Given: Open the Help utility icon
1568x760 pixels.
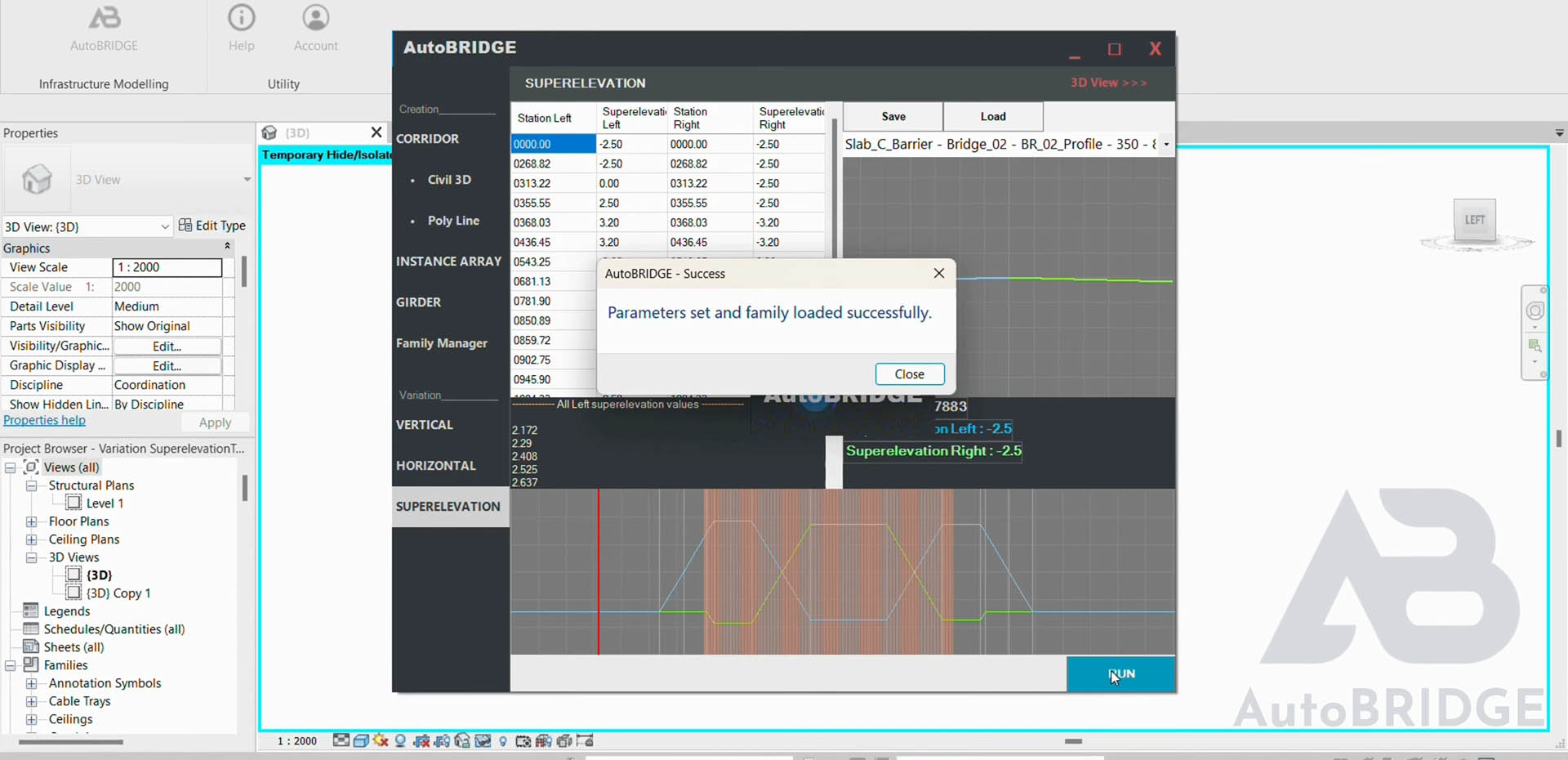Looking at the screenshot, I should coord(241,29).
